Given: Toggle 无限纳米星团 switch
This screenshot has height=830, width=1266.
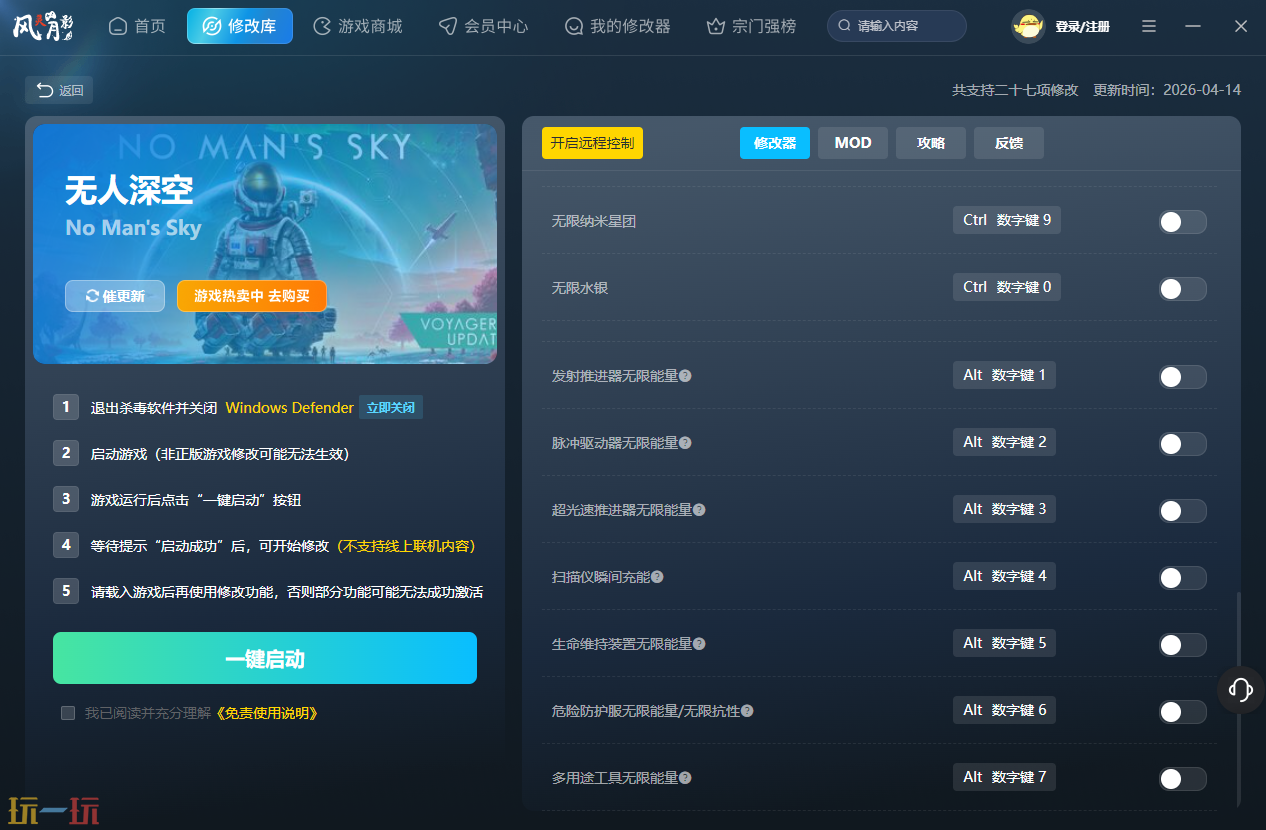Looking at the screenshot, I should click(x=1182, y=222).
